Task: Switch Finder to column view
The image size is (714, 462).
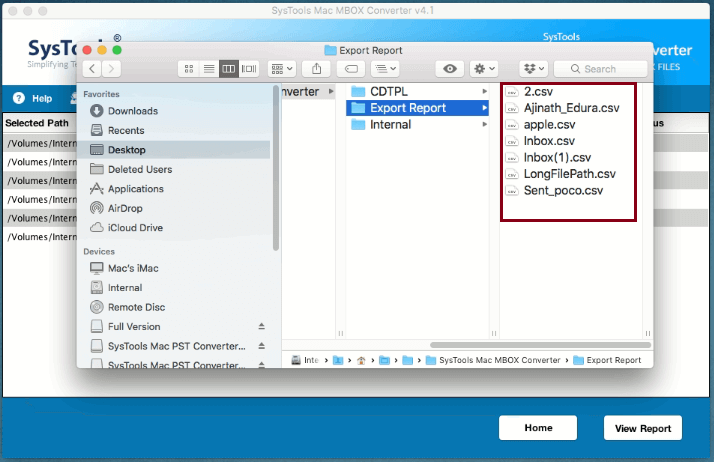Action: pos(229,69)
